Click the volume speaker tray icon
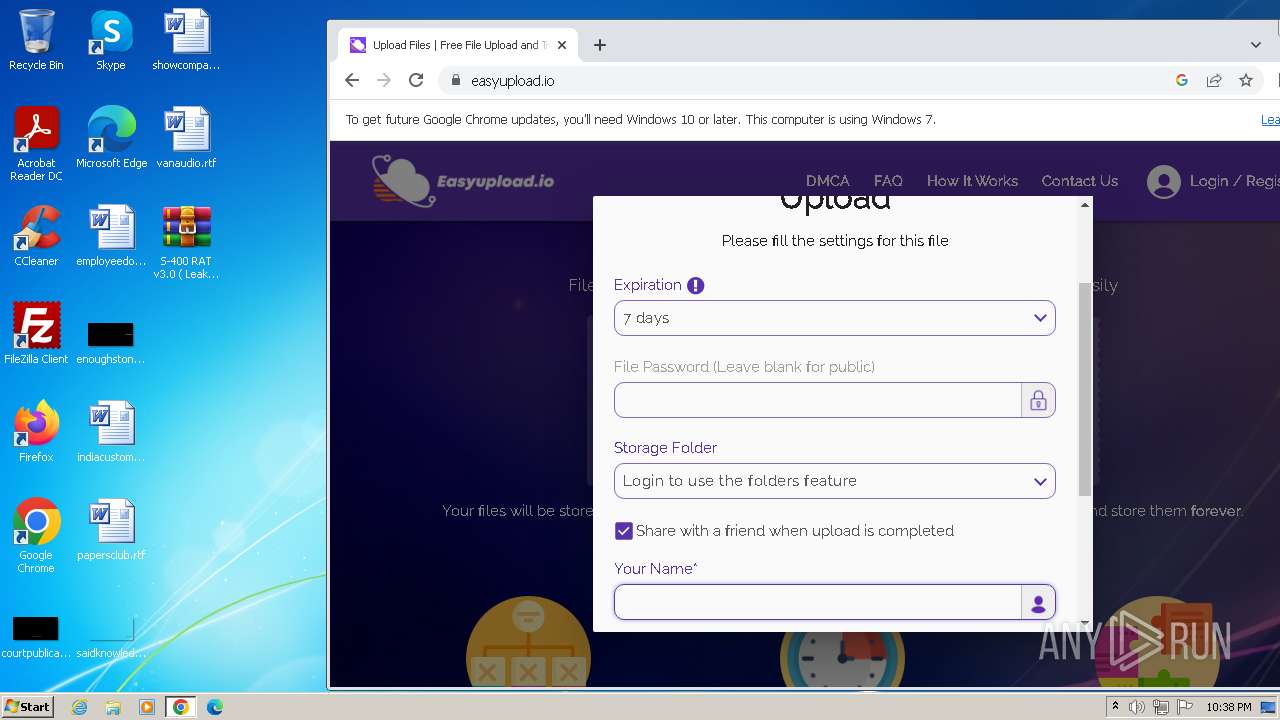Viewport: 1280px width, 720px height. point(1137,707)
